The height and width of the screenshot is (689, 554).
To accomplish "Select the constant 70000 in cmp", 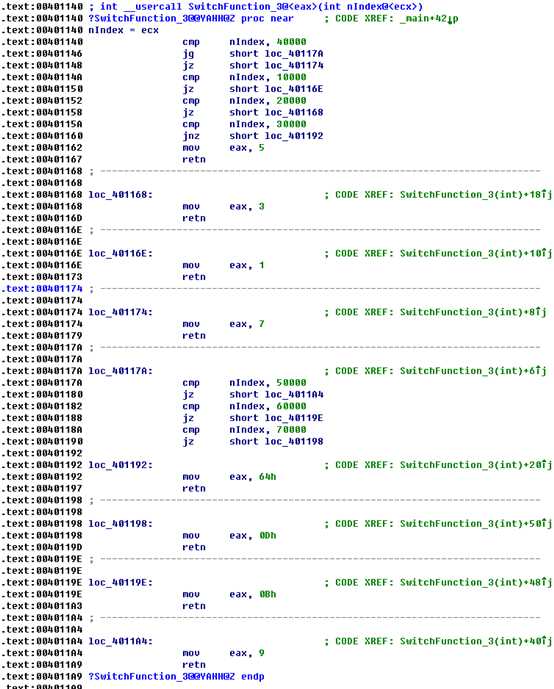I will (x=291, y=430).
